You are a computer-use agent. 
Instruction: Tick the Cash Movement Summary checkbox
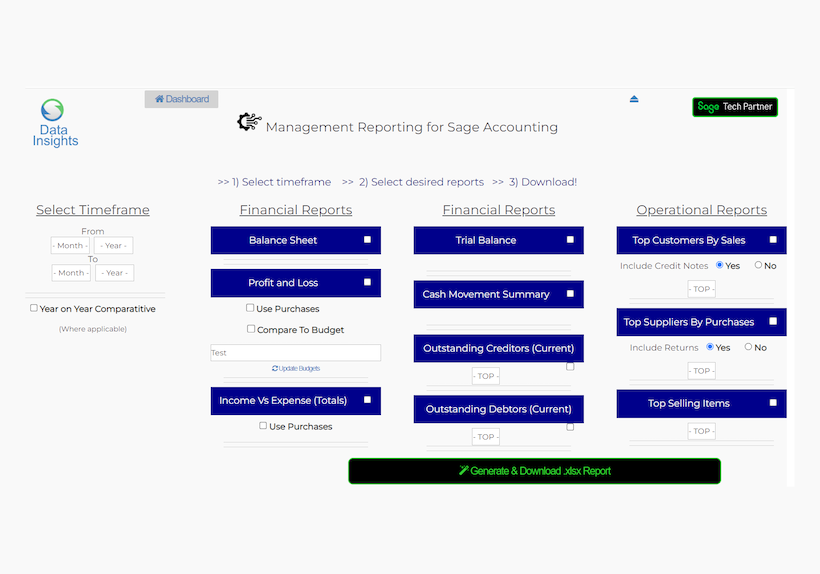pyautogui.click(x=570, y=294)
